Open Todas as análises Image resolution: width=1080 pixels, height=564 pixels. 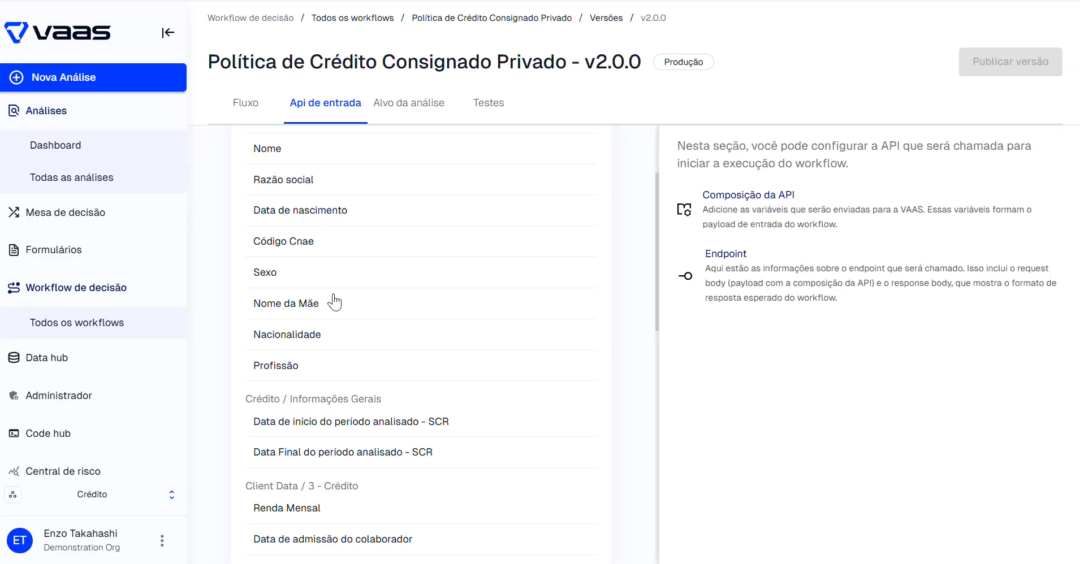tap(72, 177)
